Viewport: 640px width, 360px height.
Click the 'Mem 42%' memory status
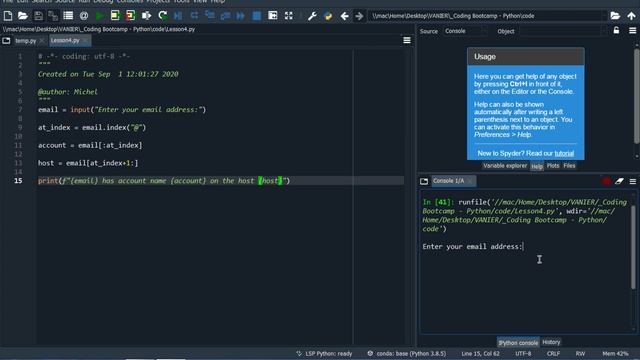[x=615, y=353]
